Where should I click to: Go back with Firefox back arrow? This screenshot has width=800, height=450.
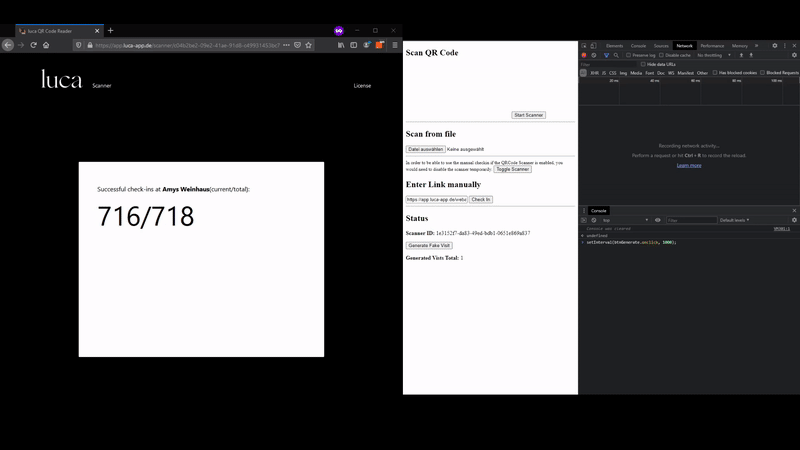pos(8,45)
